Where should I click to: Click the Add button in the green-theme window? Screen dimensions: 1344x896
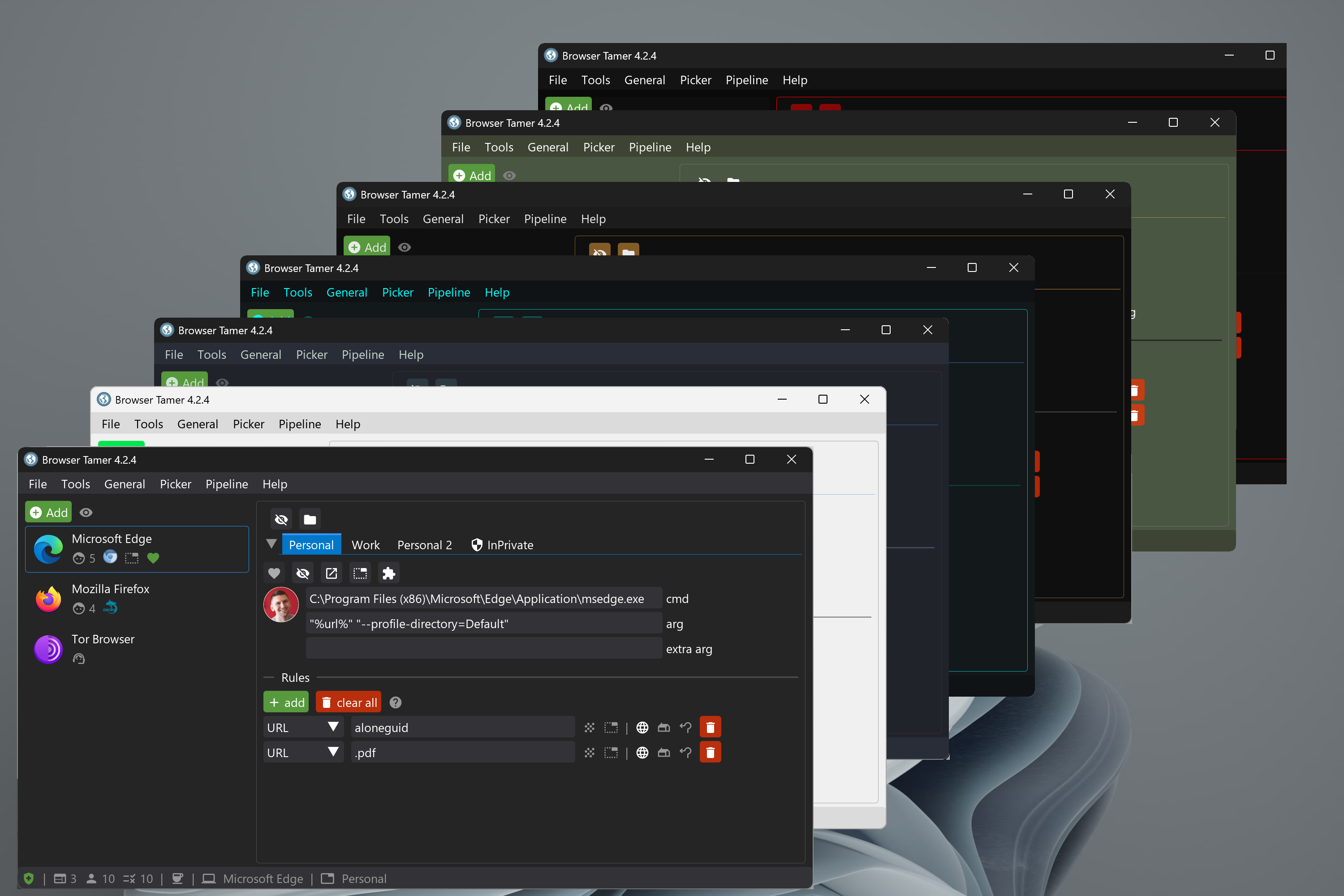tap(472, 175)
